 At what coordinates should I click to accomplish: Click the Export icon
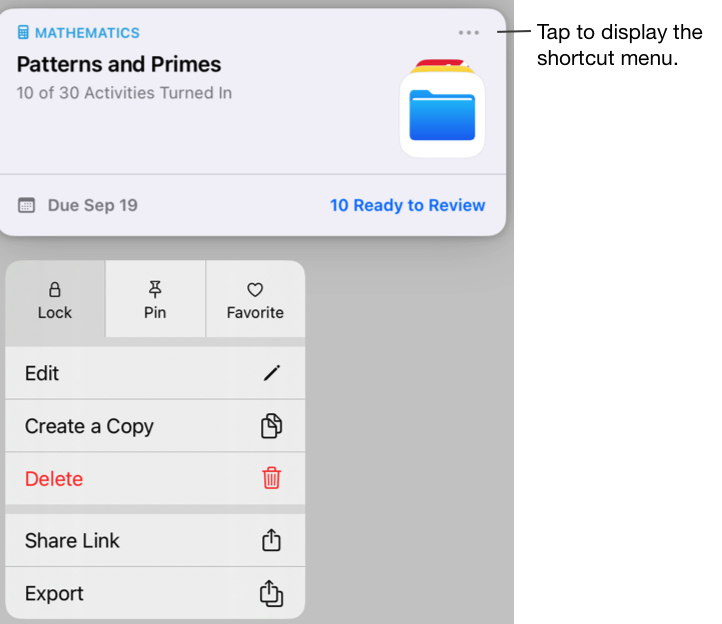point(271,593)
